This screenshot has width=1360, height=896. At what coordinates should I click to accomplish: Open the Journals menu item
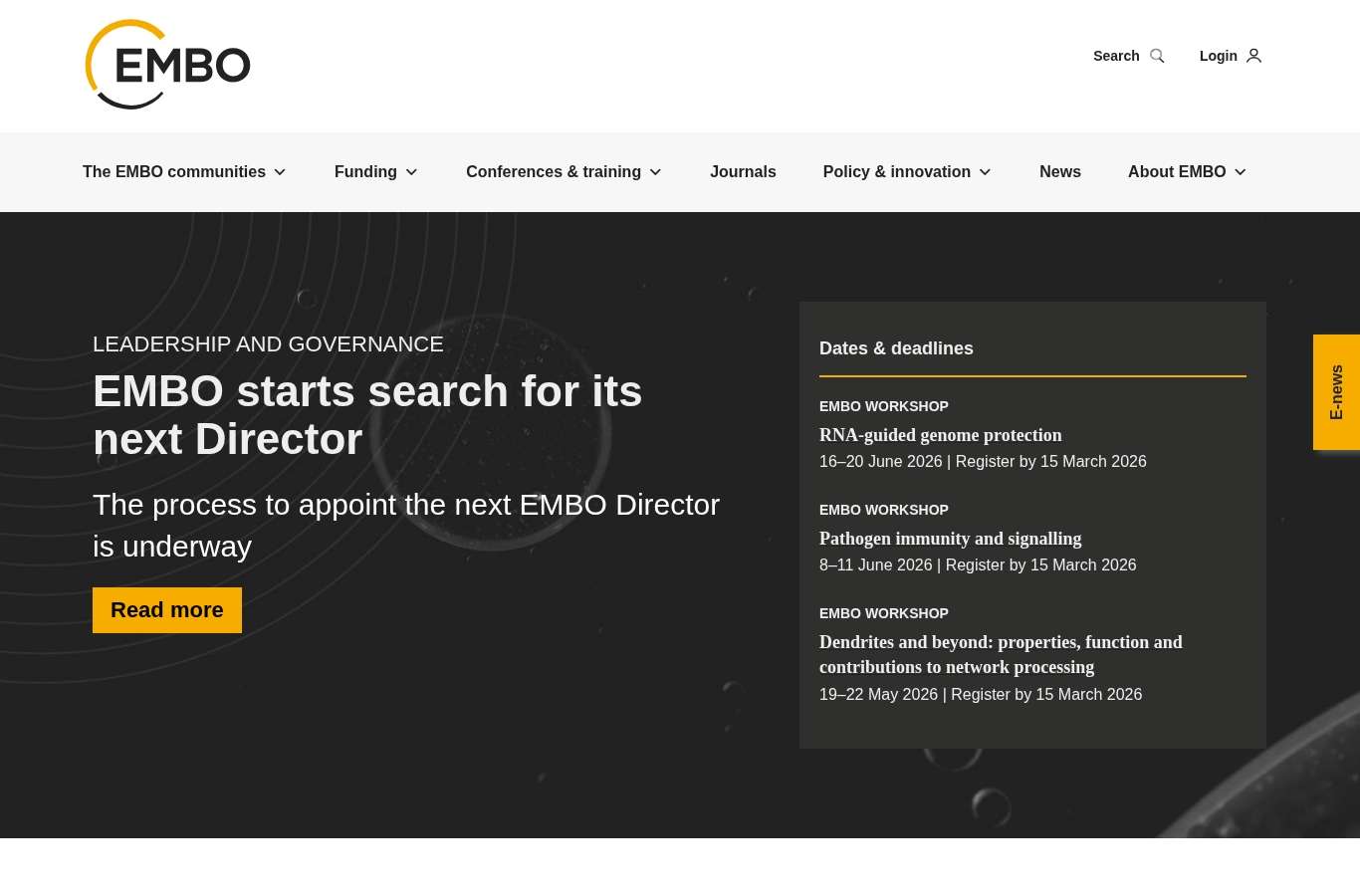[x=743, y=172]
